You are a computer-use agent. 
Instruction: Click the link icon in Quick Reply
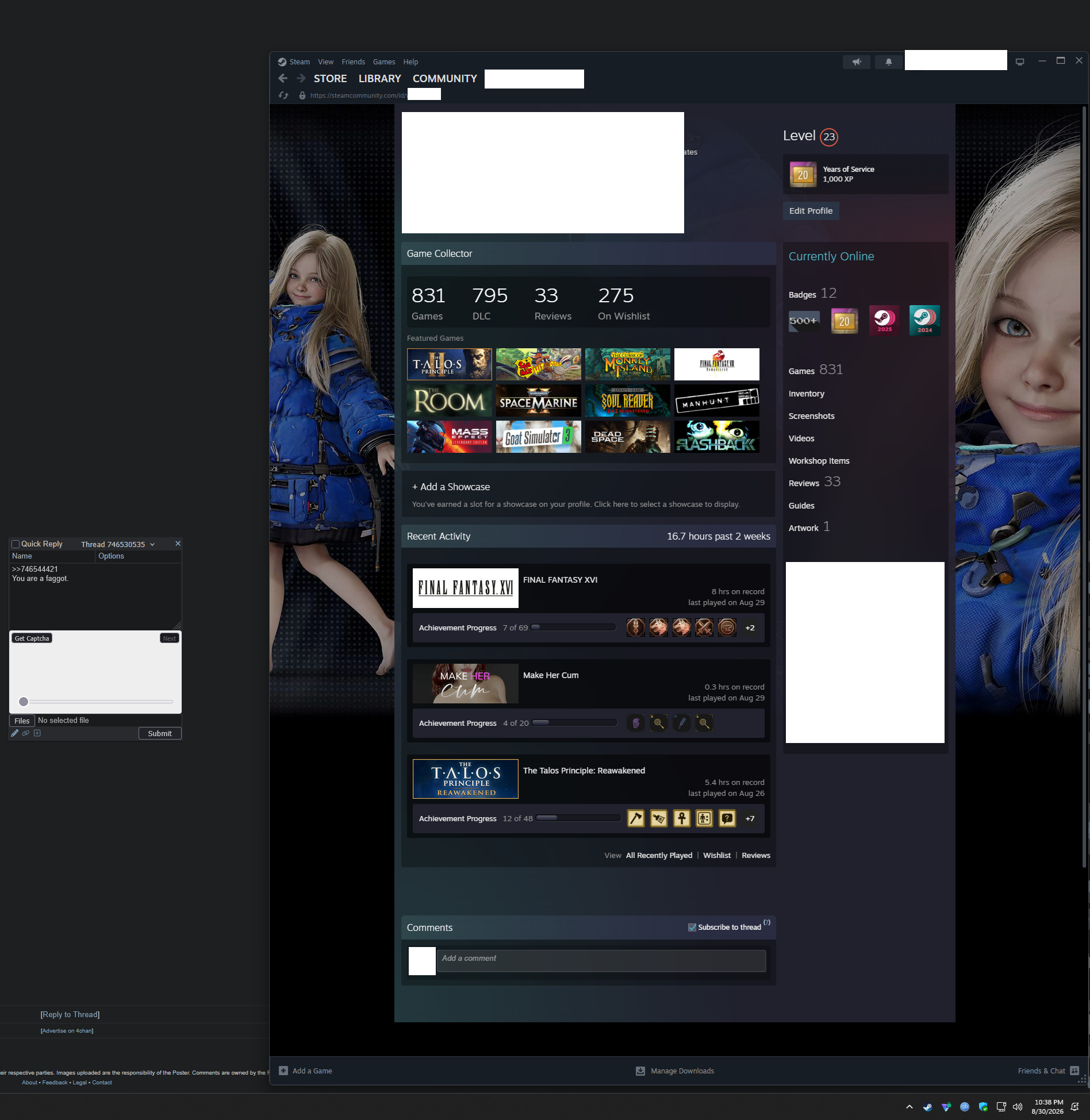[26, 733]
